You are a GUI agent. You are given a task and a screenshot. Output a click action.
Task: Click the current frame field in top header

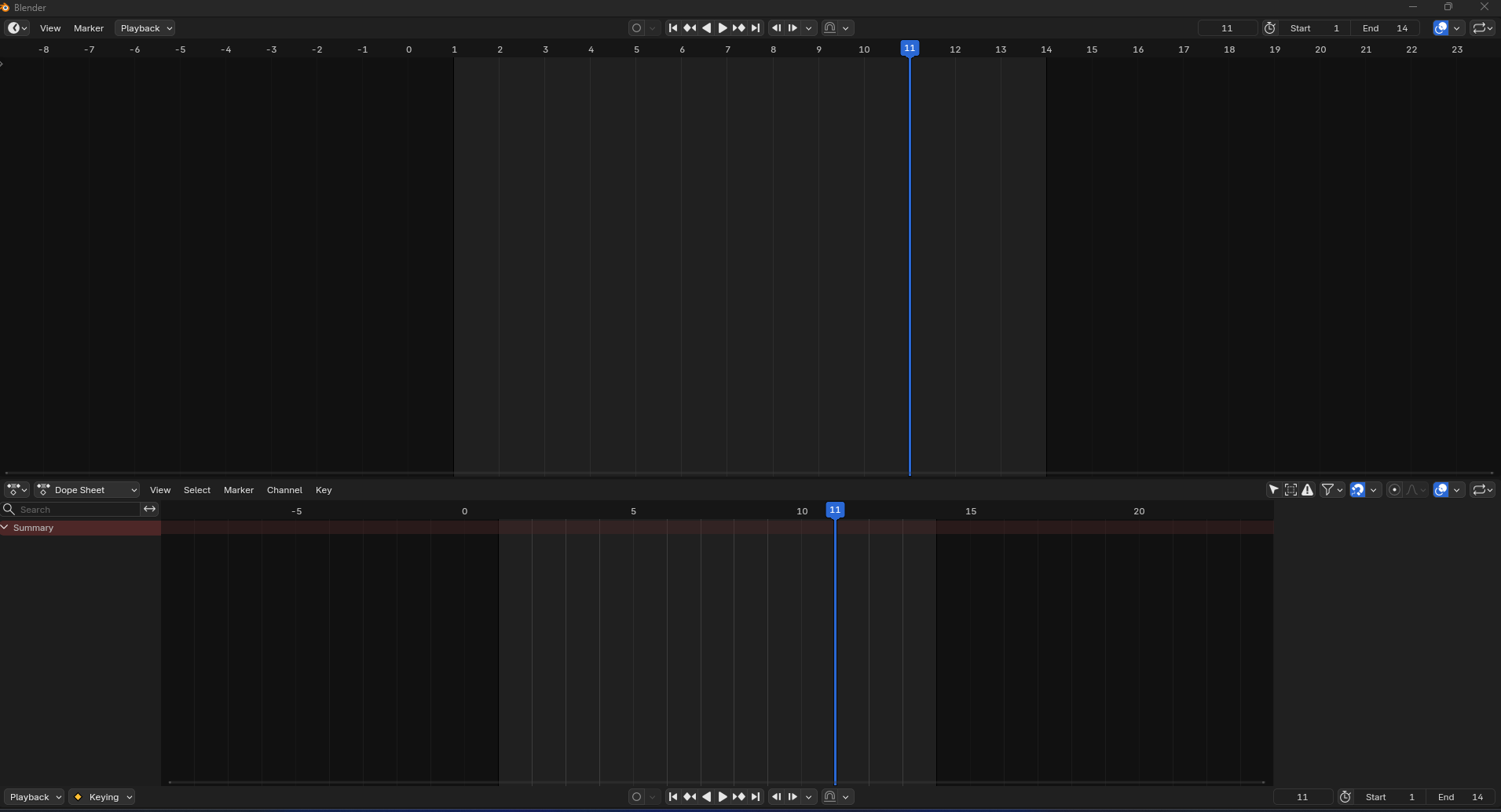1227,28
